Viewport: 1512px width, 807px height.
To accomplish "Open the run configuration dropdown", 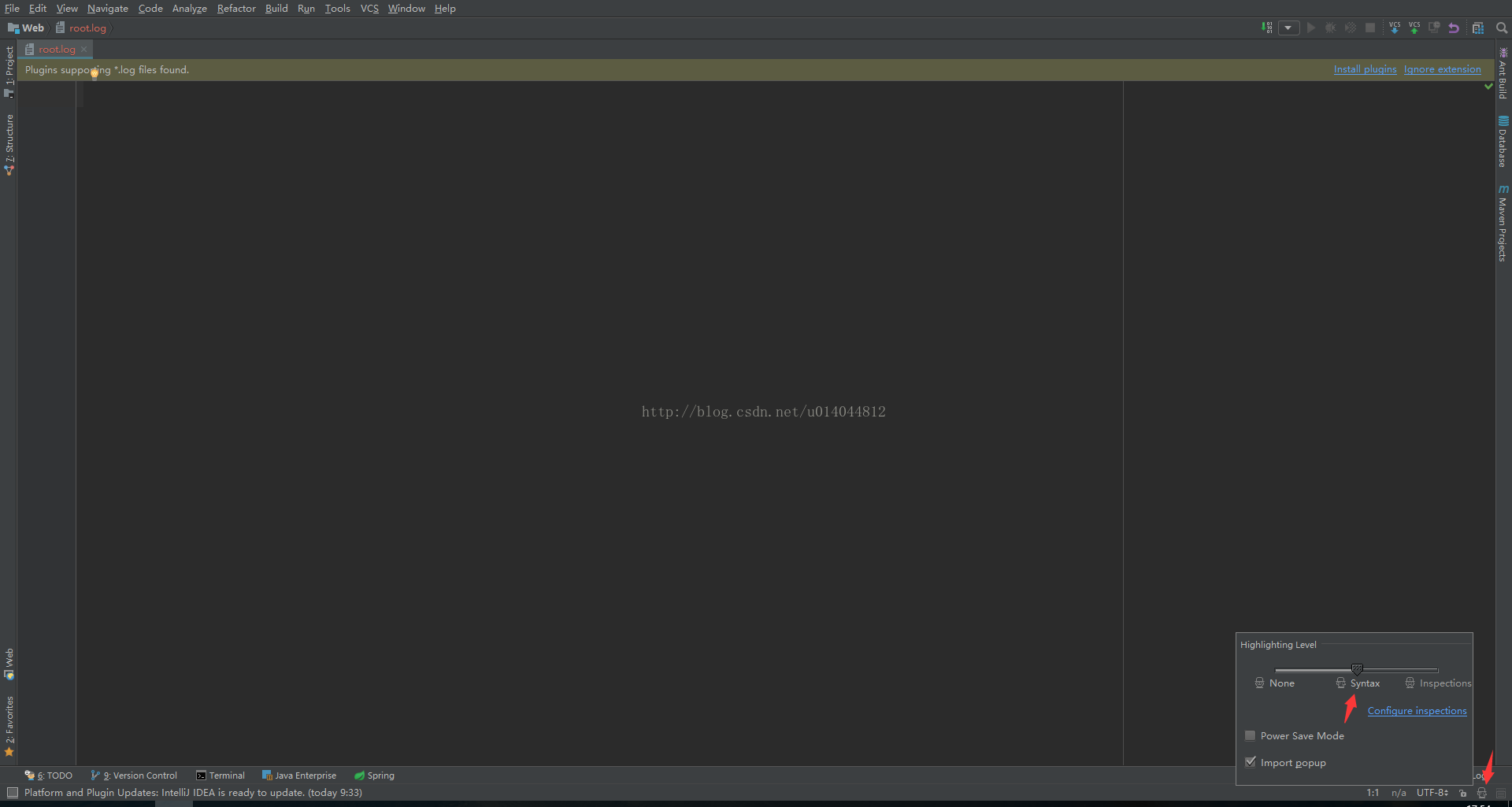I will pos(1288,28).
